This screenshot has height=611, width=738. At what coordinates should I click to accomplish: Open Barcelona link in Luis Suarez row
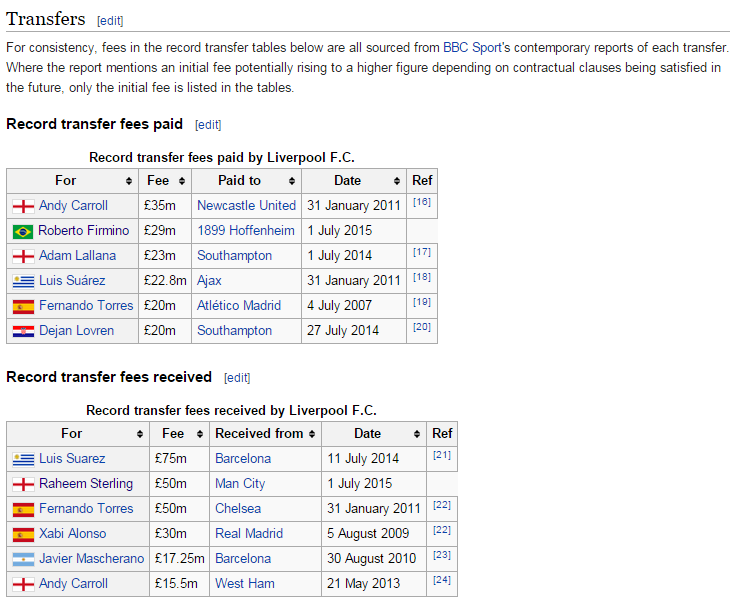point(243,458)
